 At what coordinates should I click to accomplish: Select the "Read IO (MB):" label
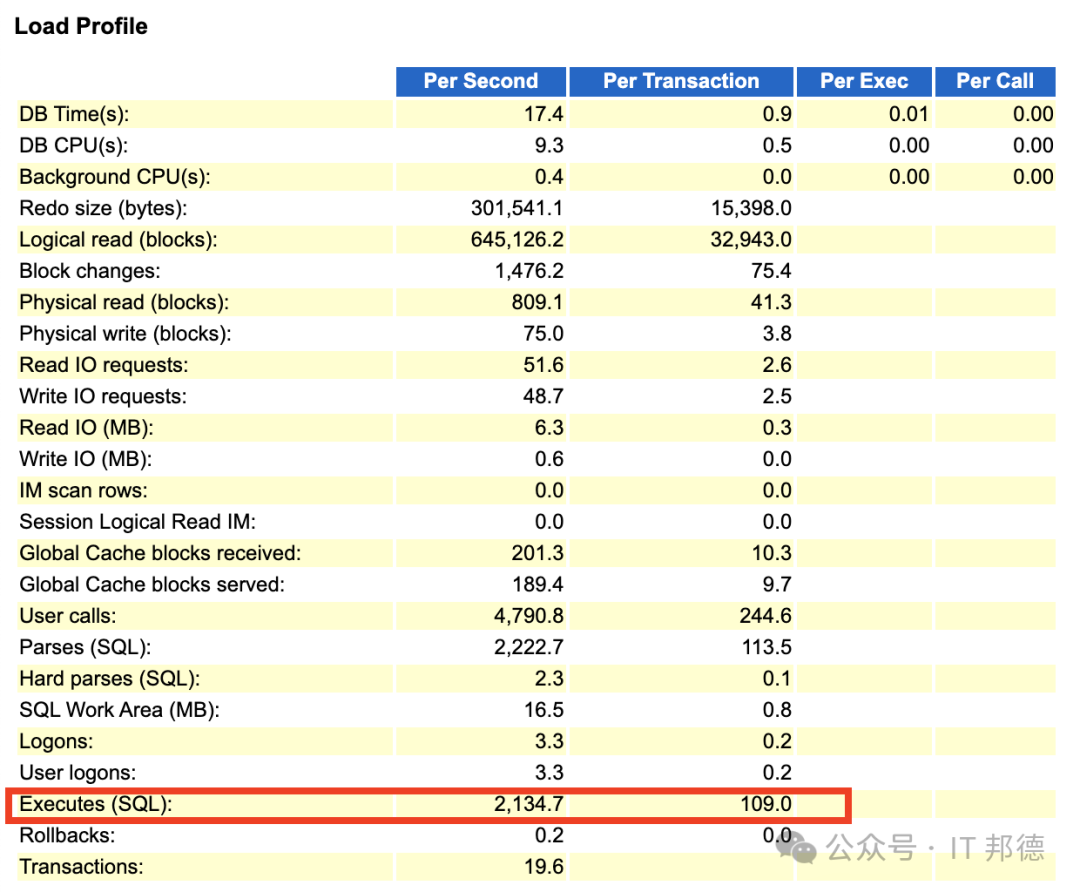86,428
